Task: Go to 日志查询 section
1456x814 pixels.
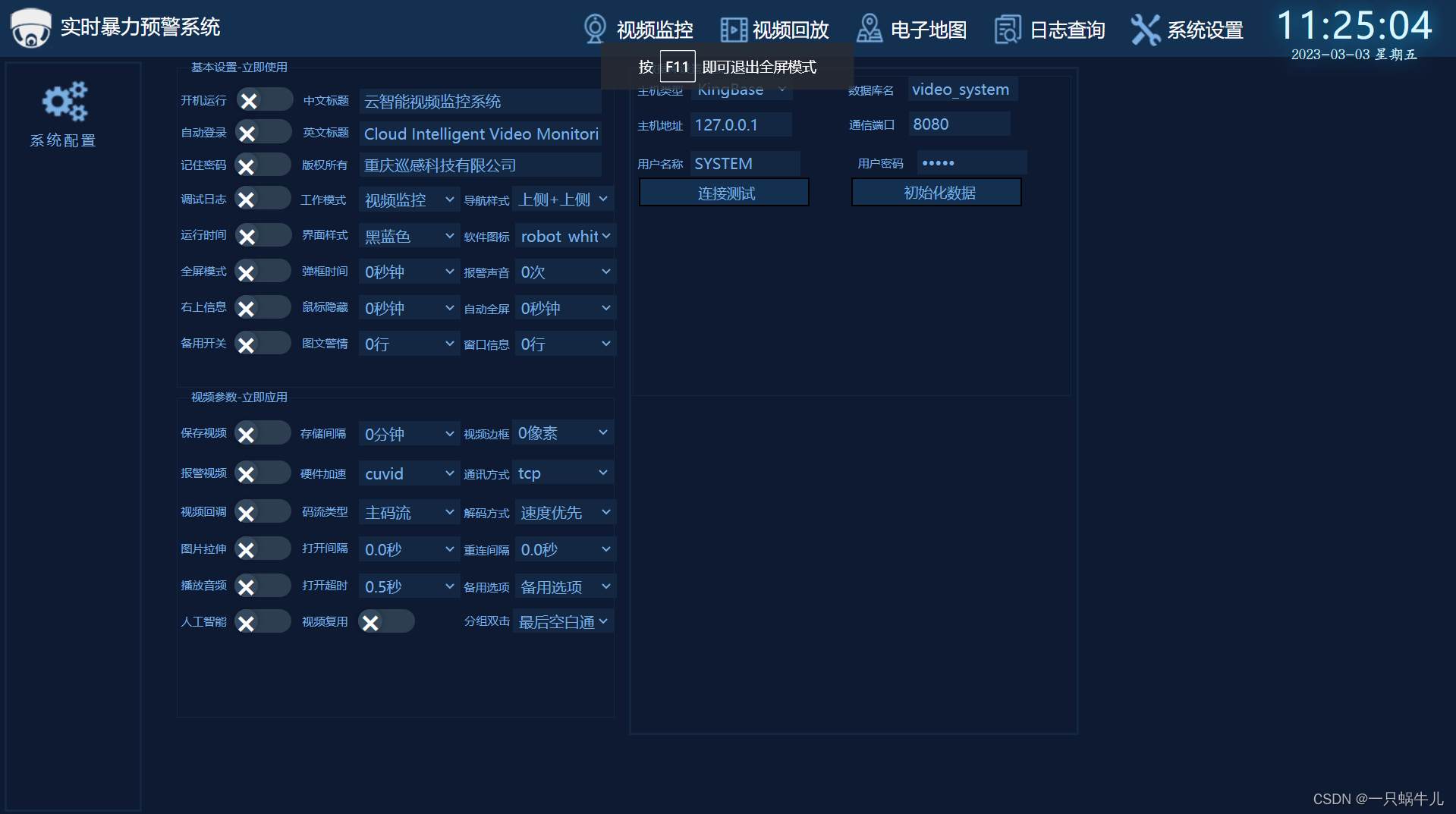Action: tap(1066, 28)
